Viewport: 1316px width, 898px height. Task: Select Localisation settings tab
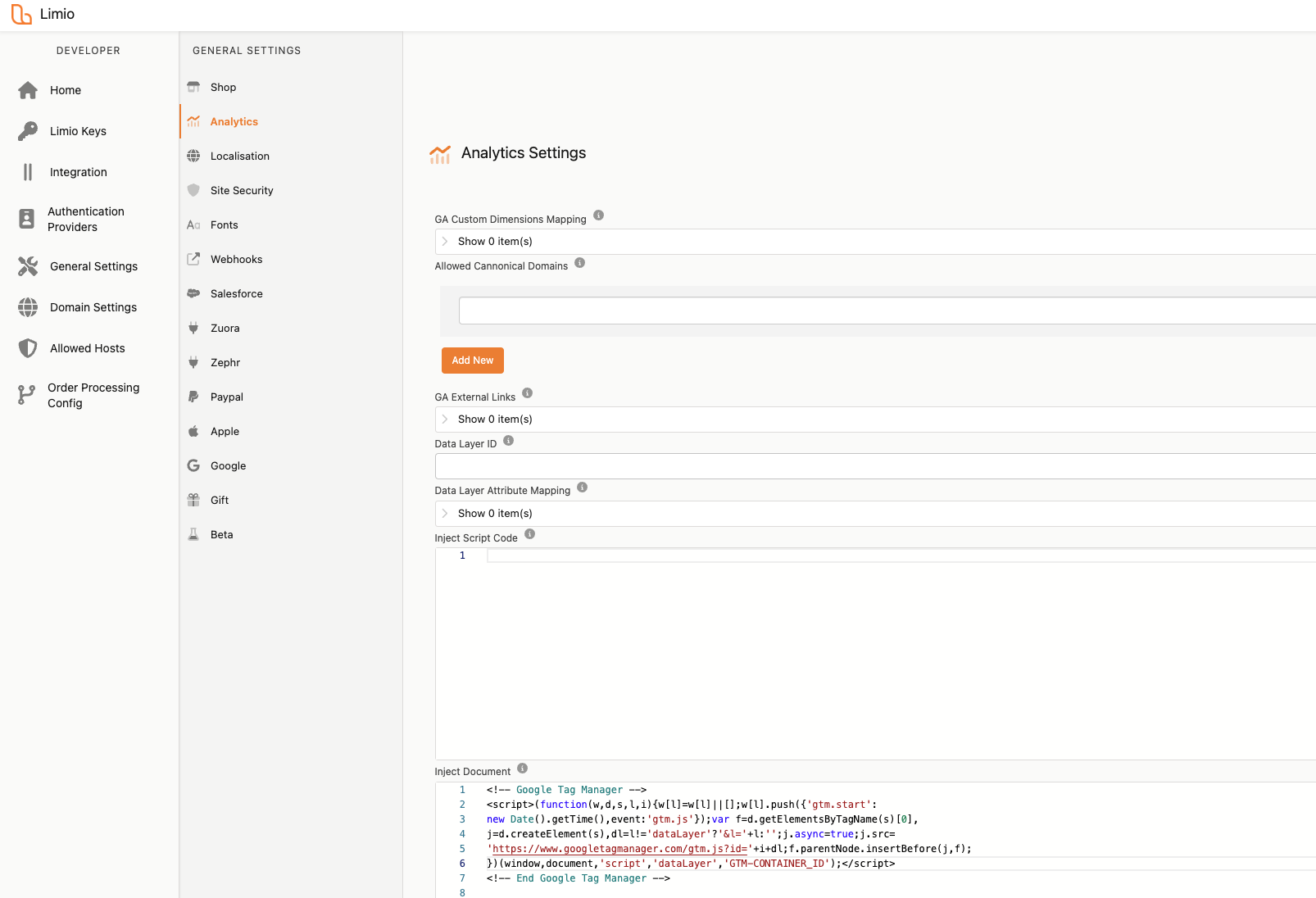pos(240,156)
